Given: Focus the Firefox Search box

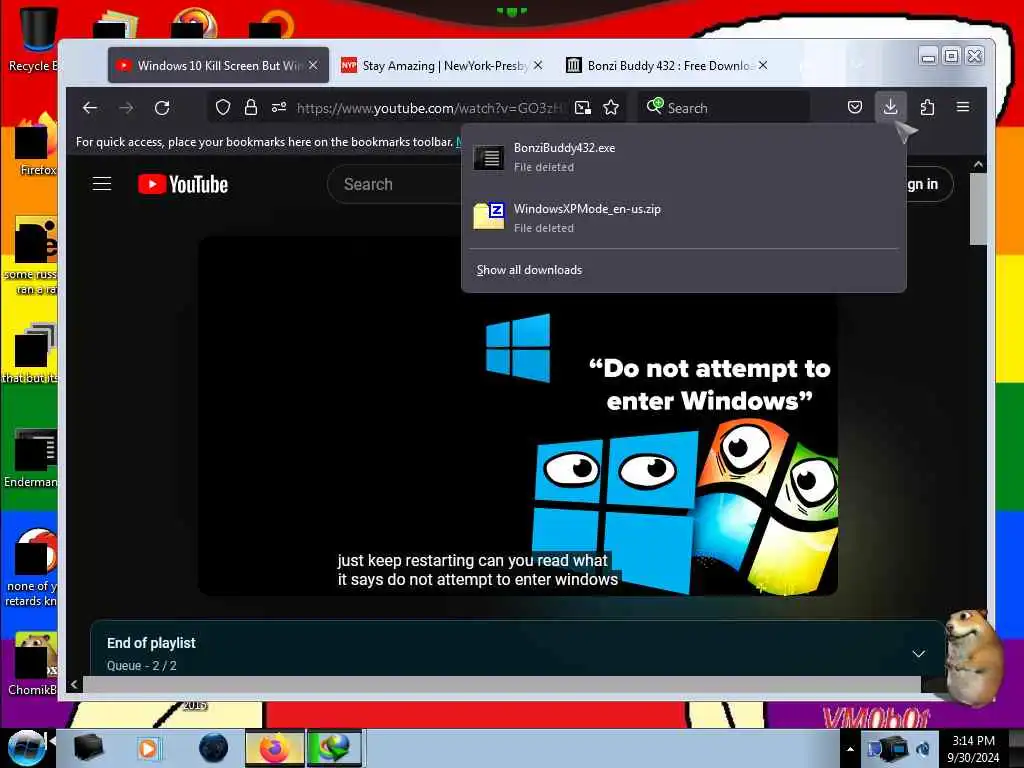Looking at the screenshot, I should 724,108.
